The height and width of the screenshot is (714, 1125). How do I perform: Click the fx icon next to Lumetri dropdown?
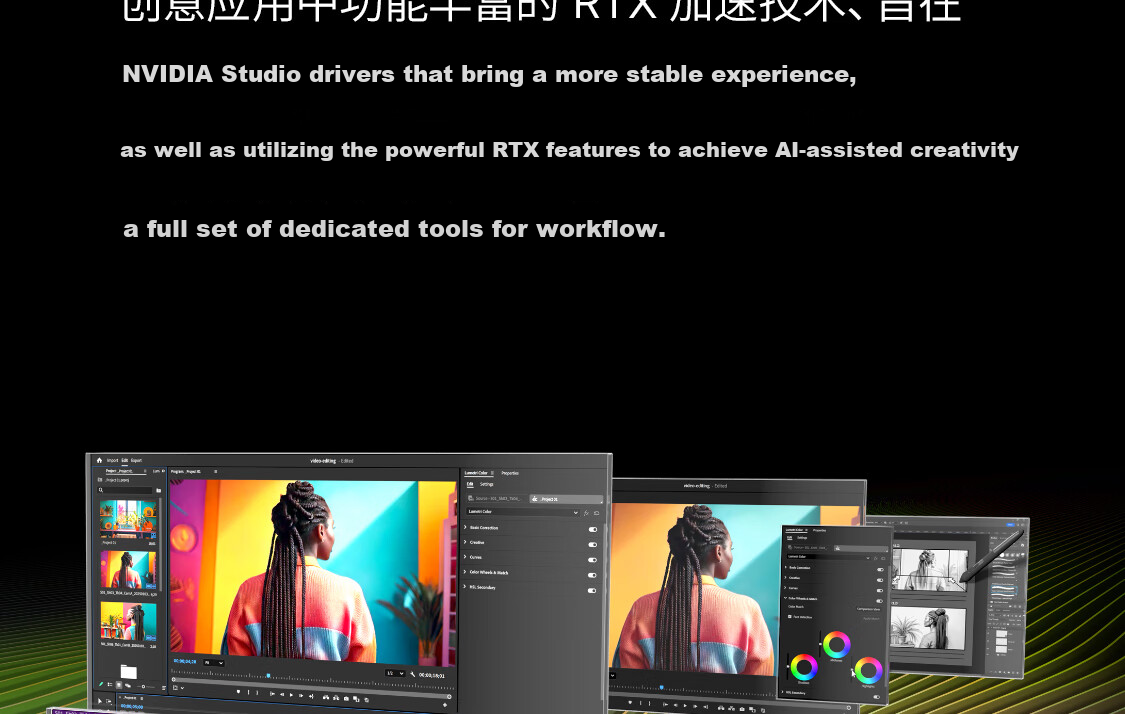tap(586, 513)
